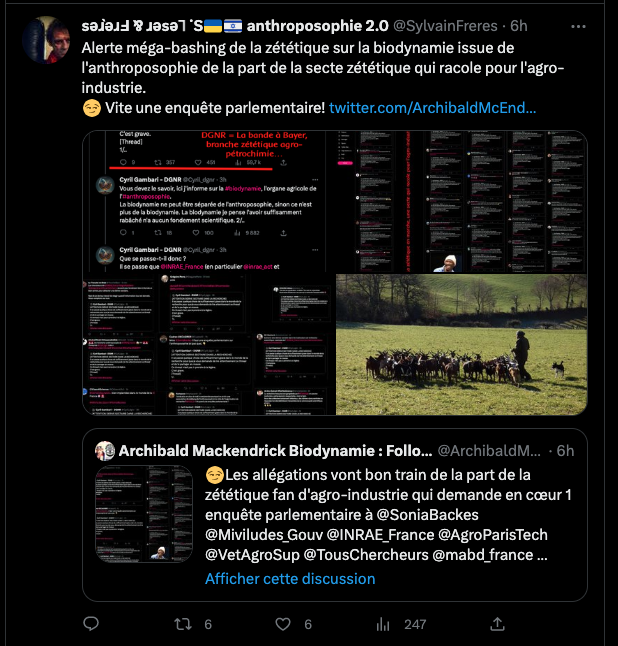Open quoted tweet author name Archibald Mackendrick
The width and height of the screenshot is (618, 646).
tap(276, 450)
